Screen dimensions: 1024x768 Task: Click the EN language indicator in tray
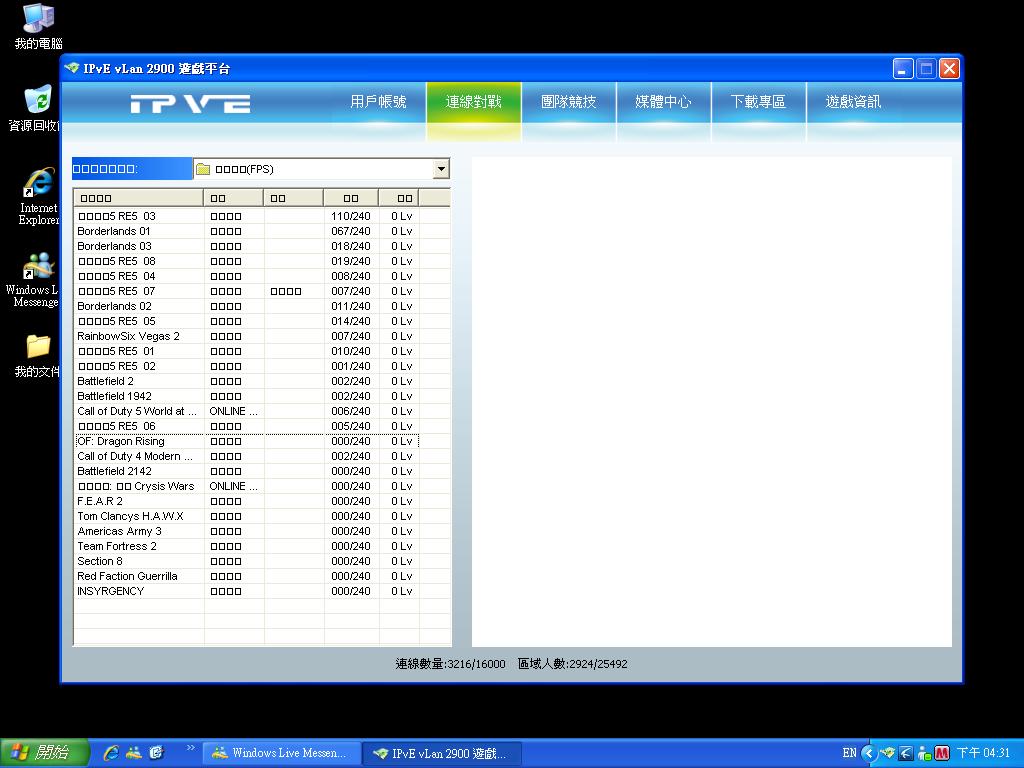849,753
